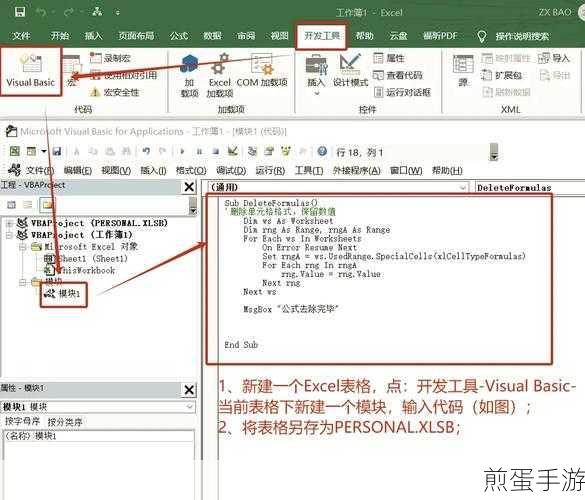The height and width of the screenshot is (500, 585).
Task: Open the Visual Basic editor button
Action: pyautogui.click(x=31, y=71)
